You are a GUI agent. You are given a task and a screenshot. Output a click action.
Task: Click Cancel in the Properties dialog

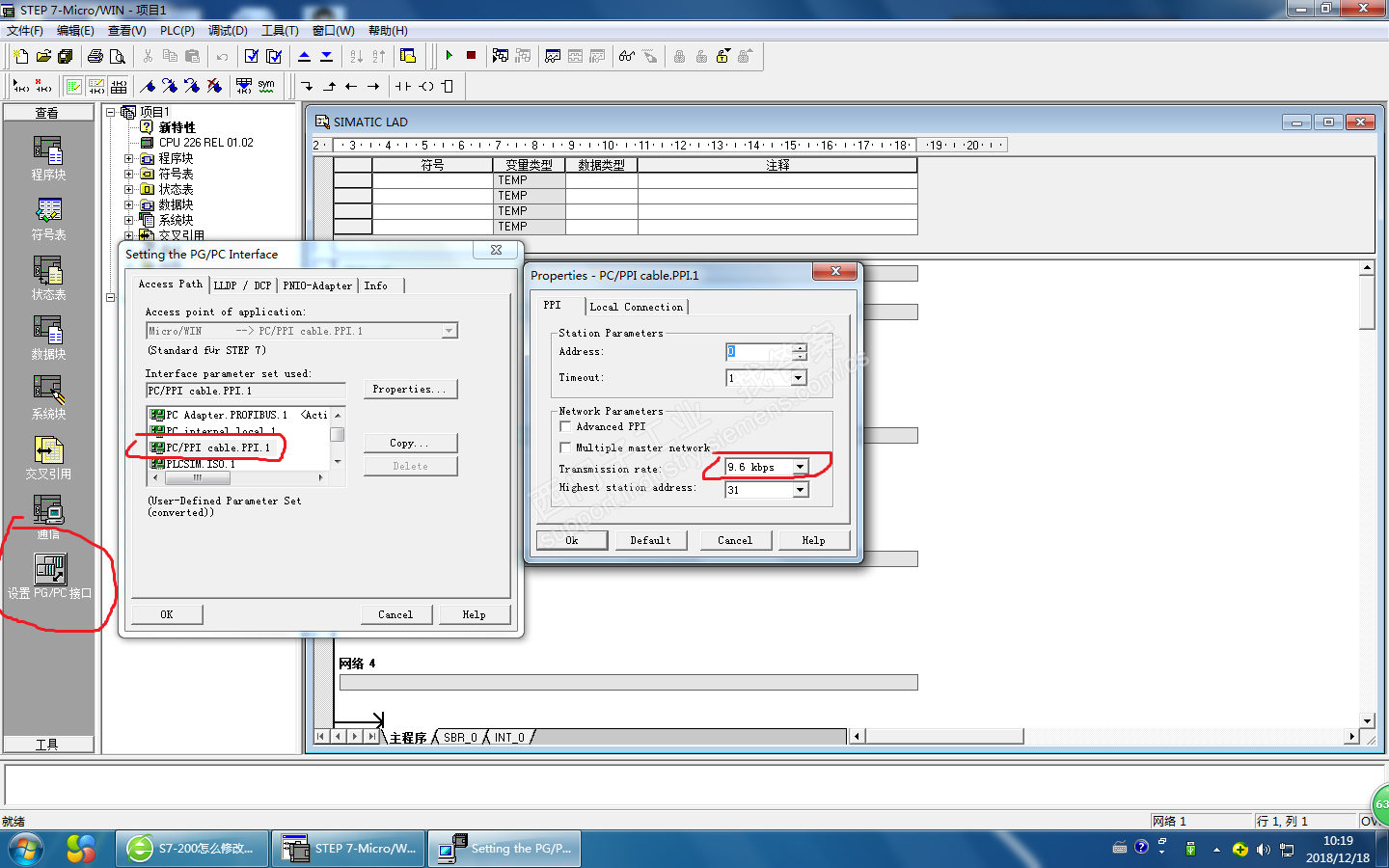(735, 540)
